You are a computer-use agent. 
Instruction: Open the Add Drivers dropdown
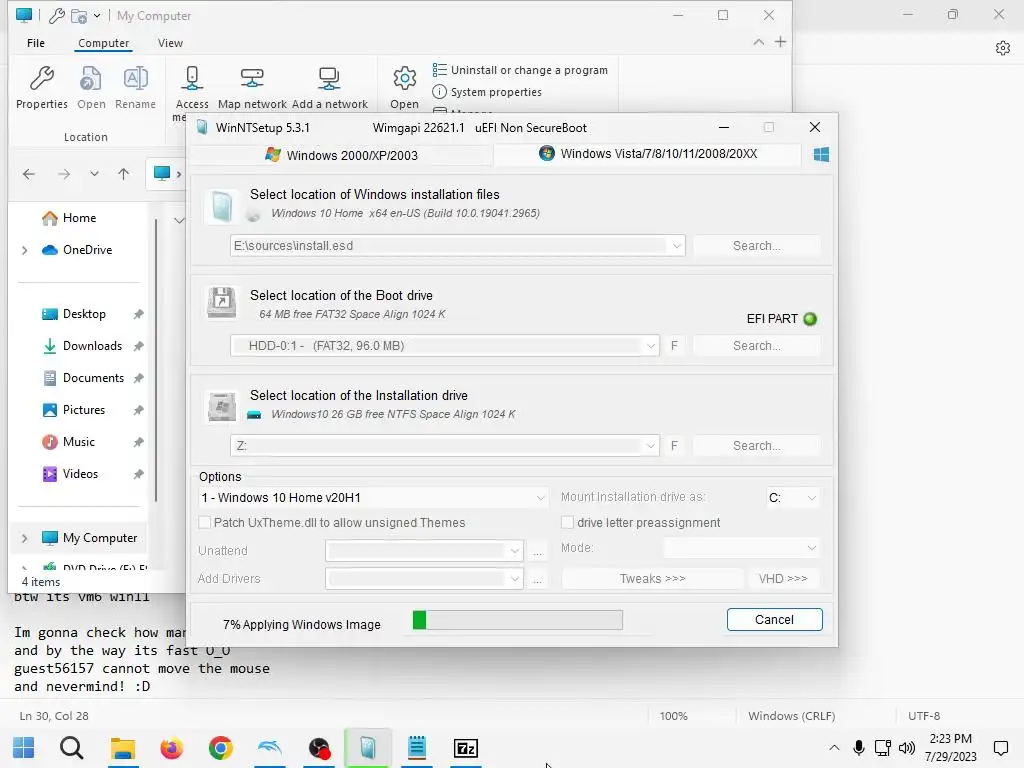(515, 579)
